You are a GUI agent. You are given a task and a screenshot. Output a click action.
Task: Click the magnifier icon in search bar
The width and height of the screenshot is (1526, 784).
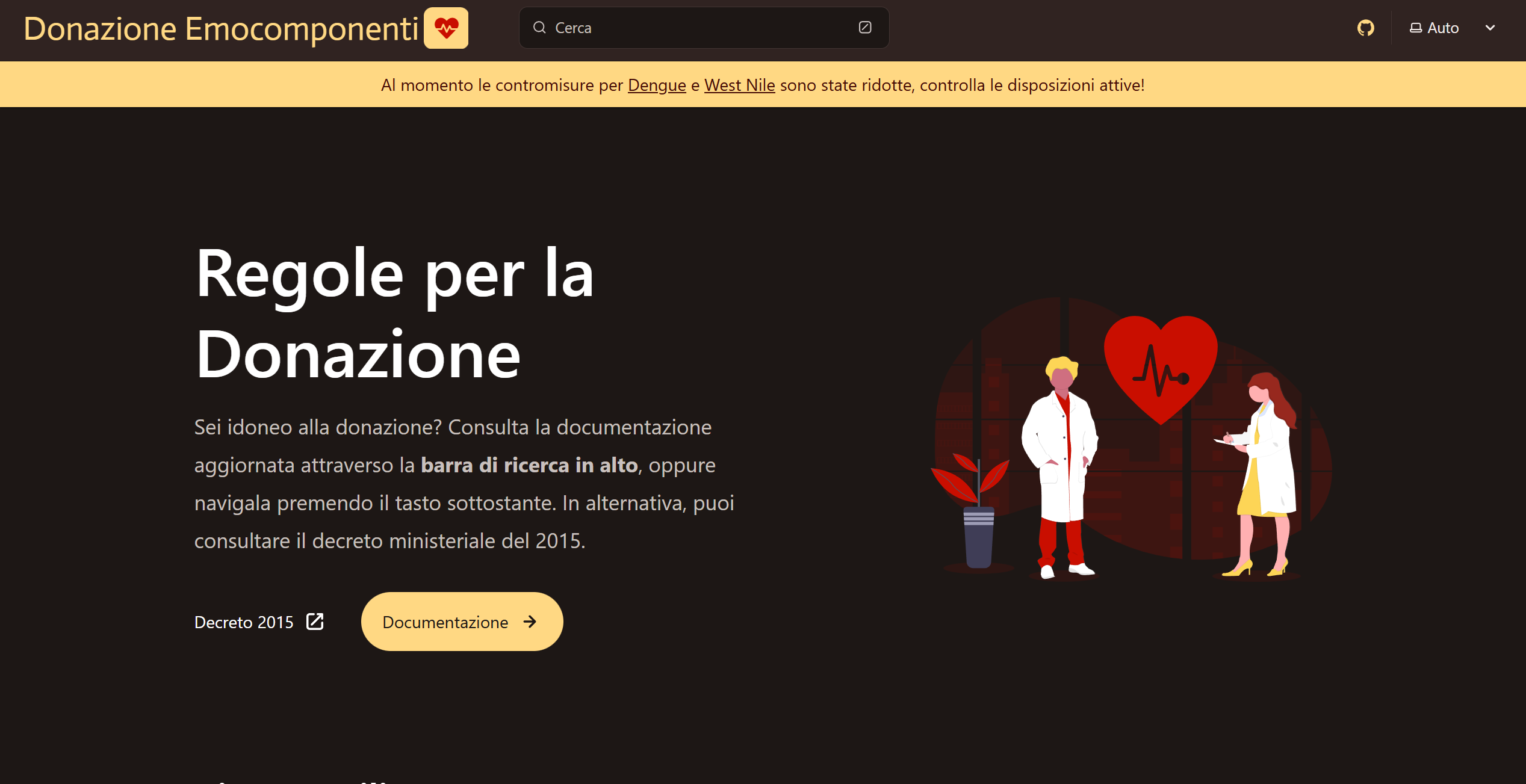point(539,28)
